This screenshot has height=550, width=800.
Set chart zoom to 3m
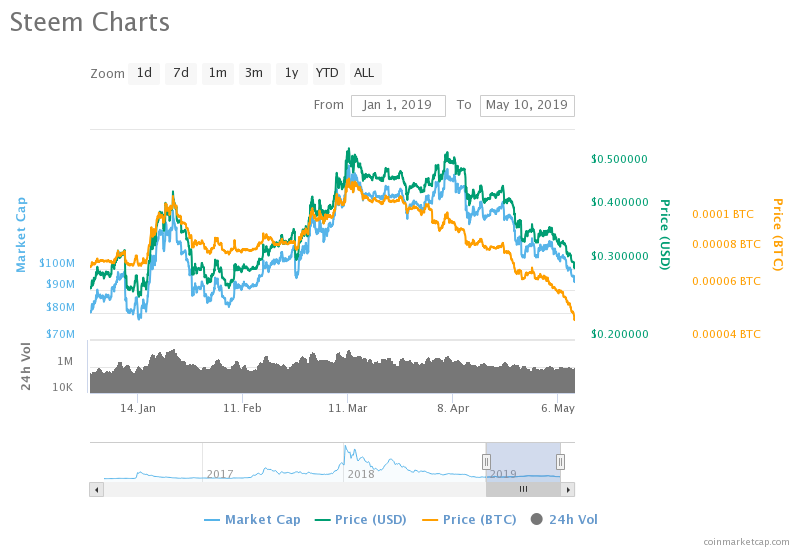coord(254,73)
